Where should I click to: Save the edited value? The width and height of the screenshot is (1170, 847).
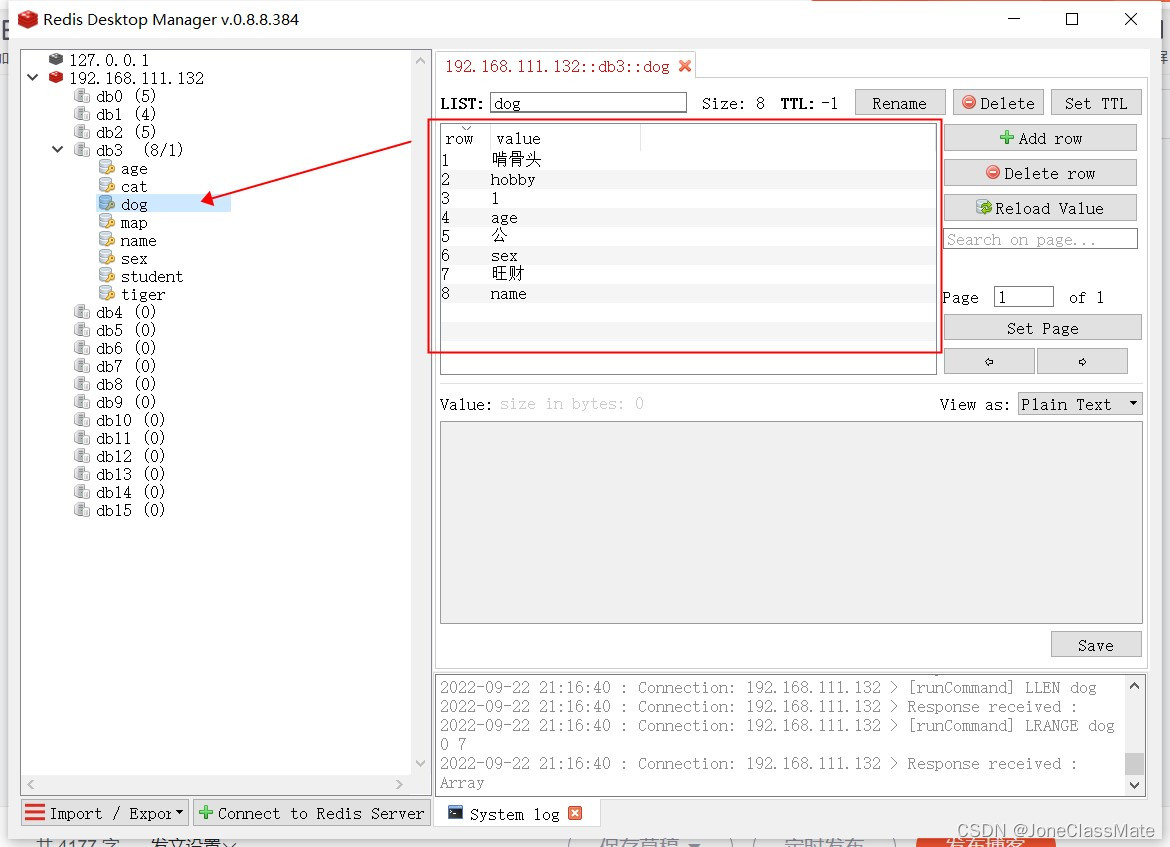1096,645
